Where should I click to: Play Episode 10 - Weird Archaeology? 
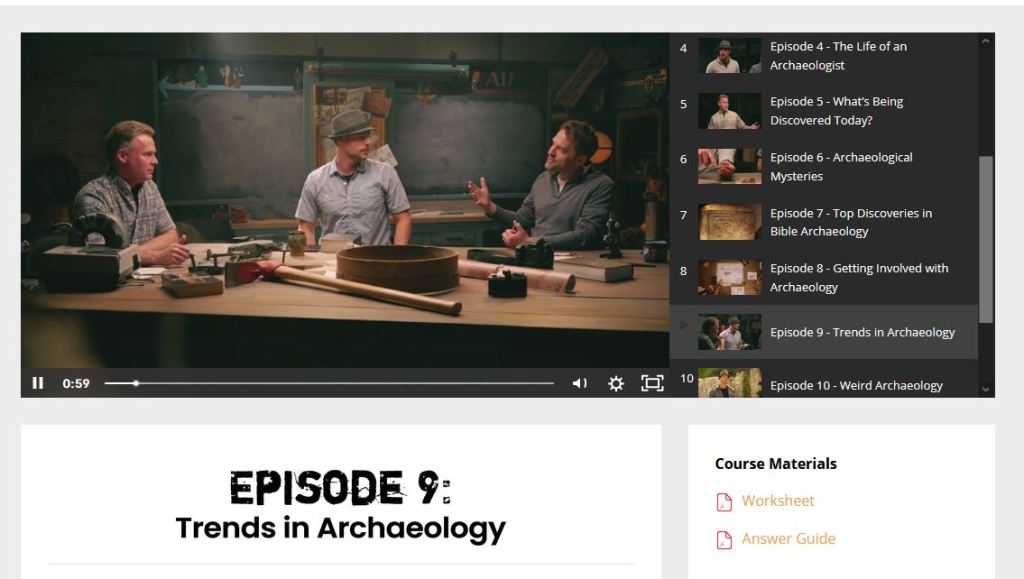pyautogui.click(x=855, y=386)
